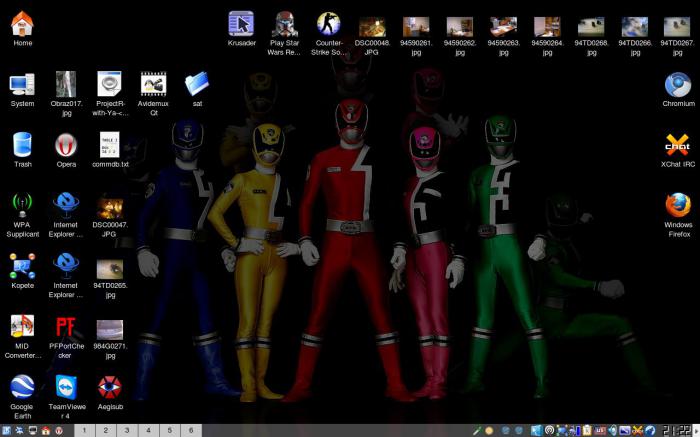Open MID Converter application

pos(22,336)
